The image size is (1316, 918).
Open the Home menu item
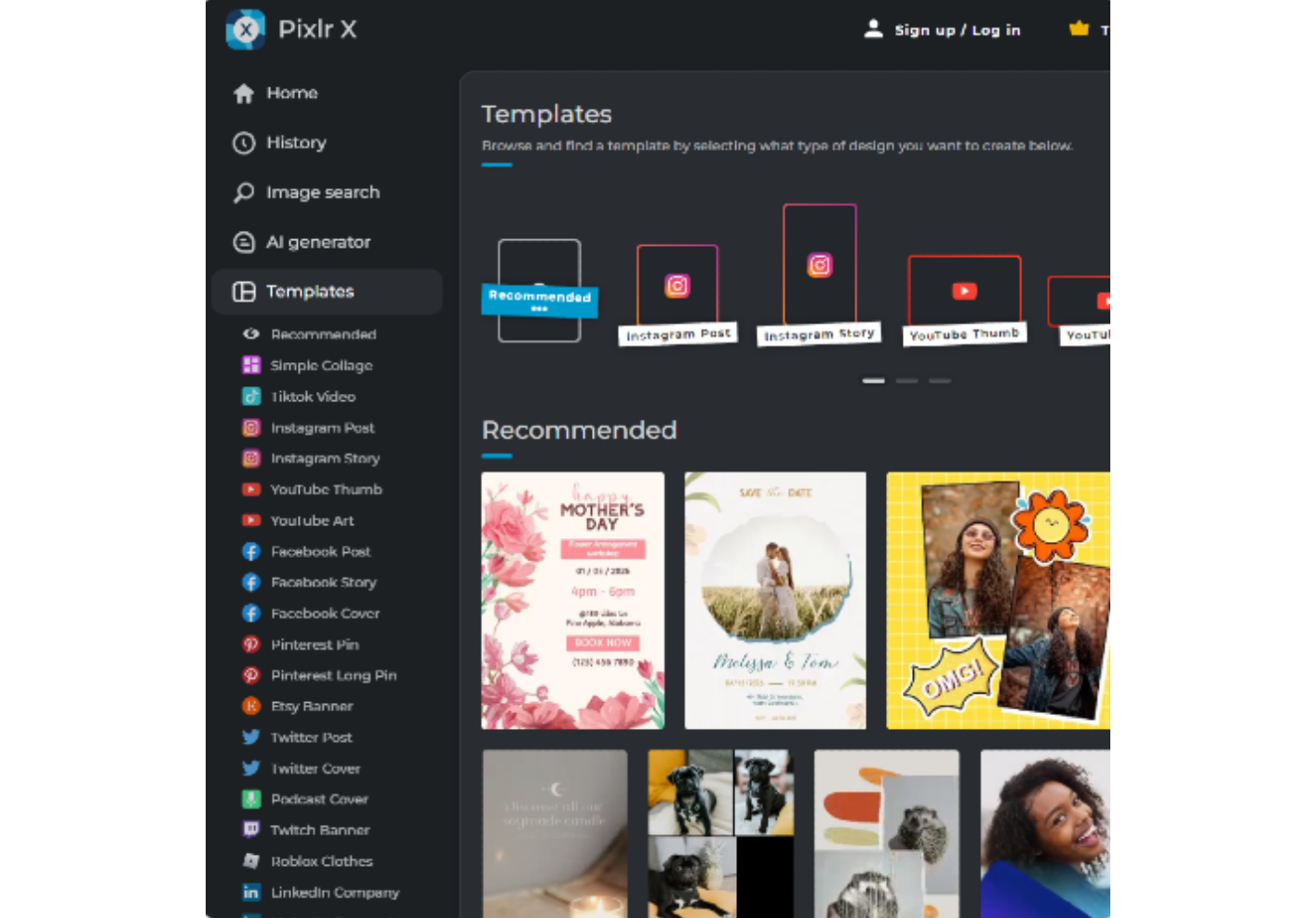coord(327,93)
